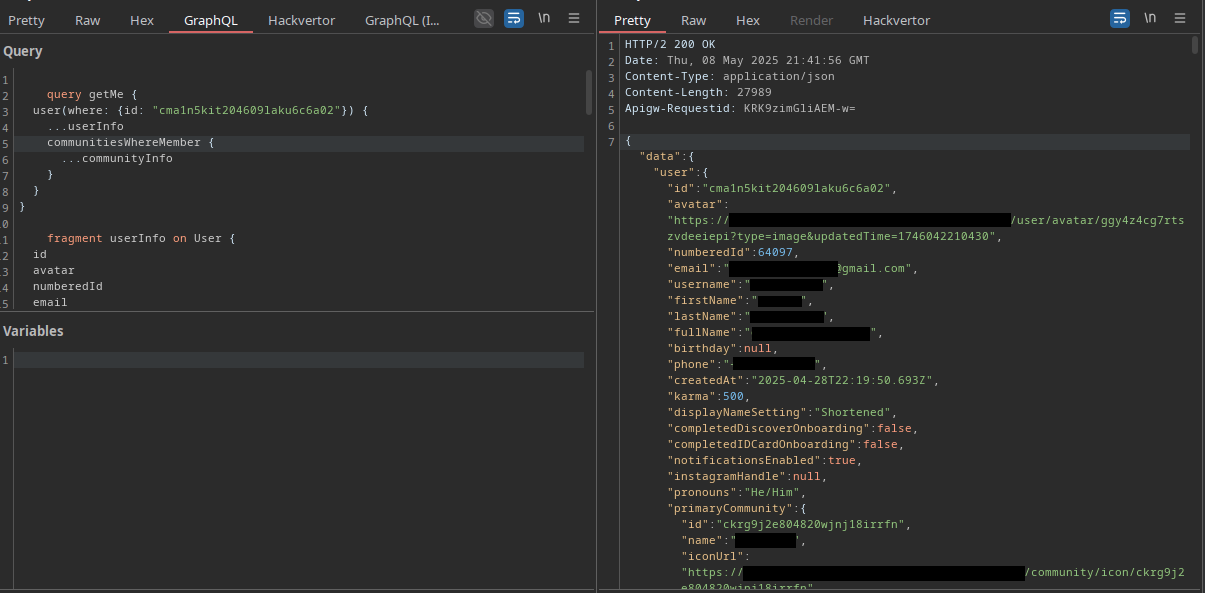Toggle line wrap in response panel
Image resolution: width=1205 pixels, height=593 pixels.
(1120, 18)
